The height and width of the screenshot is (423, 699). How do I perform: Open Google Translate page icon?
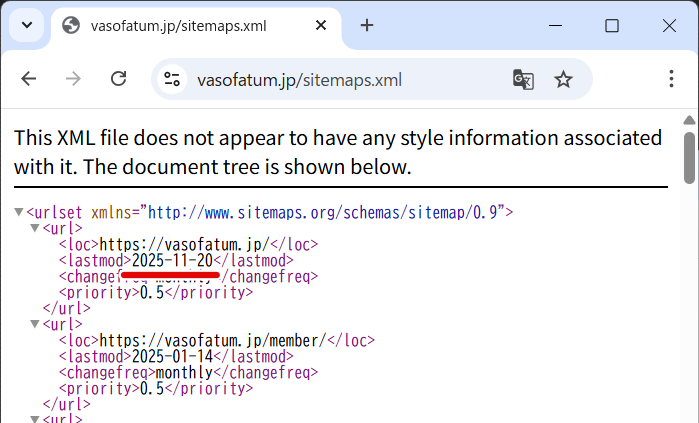click(523, 80)
